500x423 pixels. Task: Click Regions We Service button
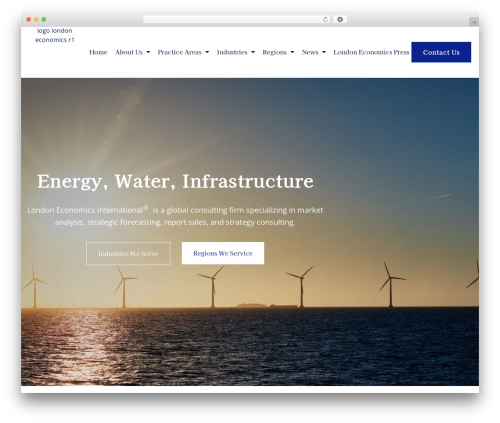pos(223,253)
